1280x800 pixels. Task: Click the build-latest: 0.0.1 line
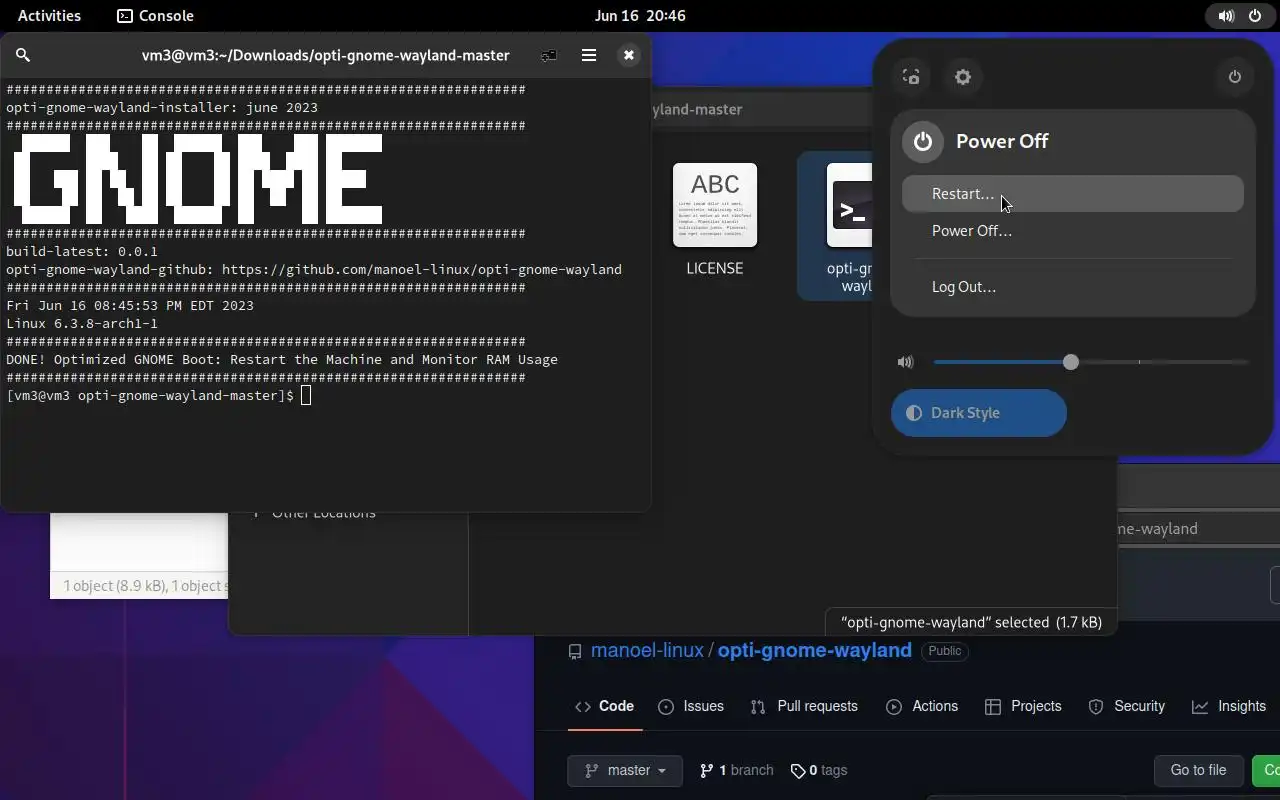point(82,252)
